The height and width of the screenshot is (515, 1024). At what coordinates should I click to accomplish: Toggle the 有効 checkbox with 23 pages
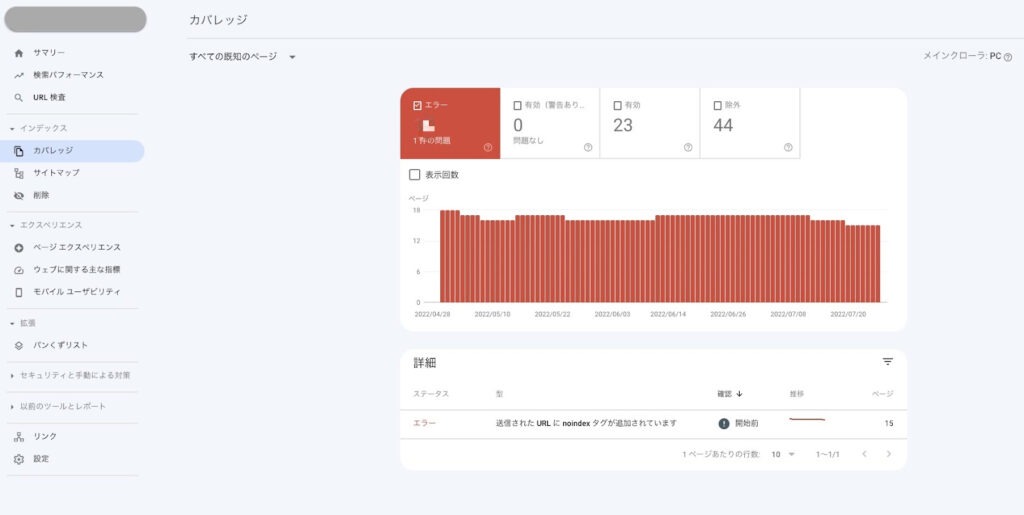(x=618, y=105)
